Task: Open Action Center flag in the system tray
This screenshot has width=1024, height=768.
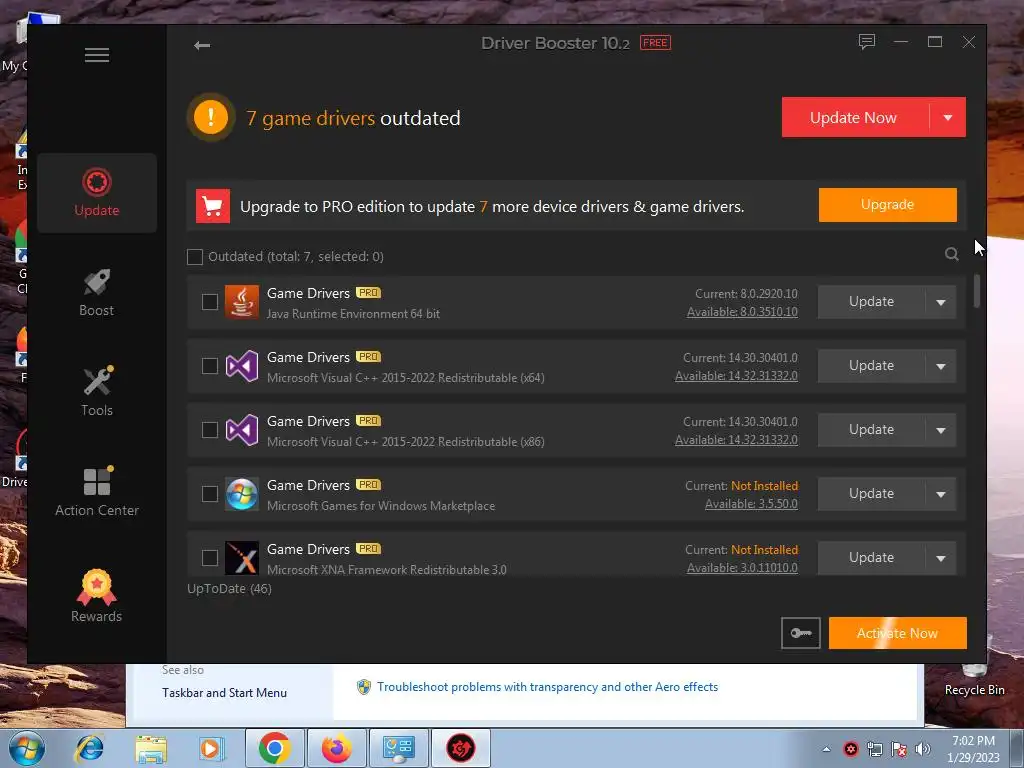Action: click(x=899, y=749)
